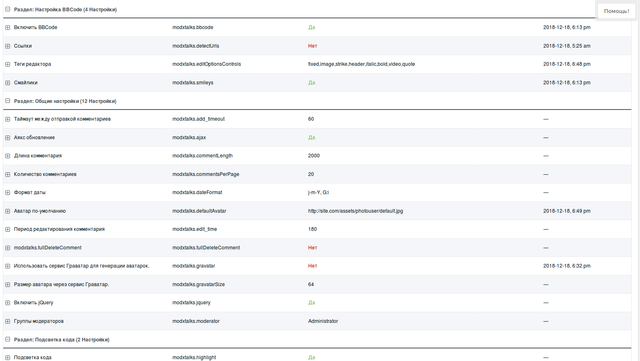The height and width of the screenshot is (361, 640).
Task: Expand the modxtalks.fullDeleteComment name row
Action: (7, 248)
